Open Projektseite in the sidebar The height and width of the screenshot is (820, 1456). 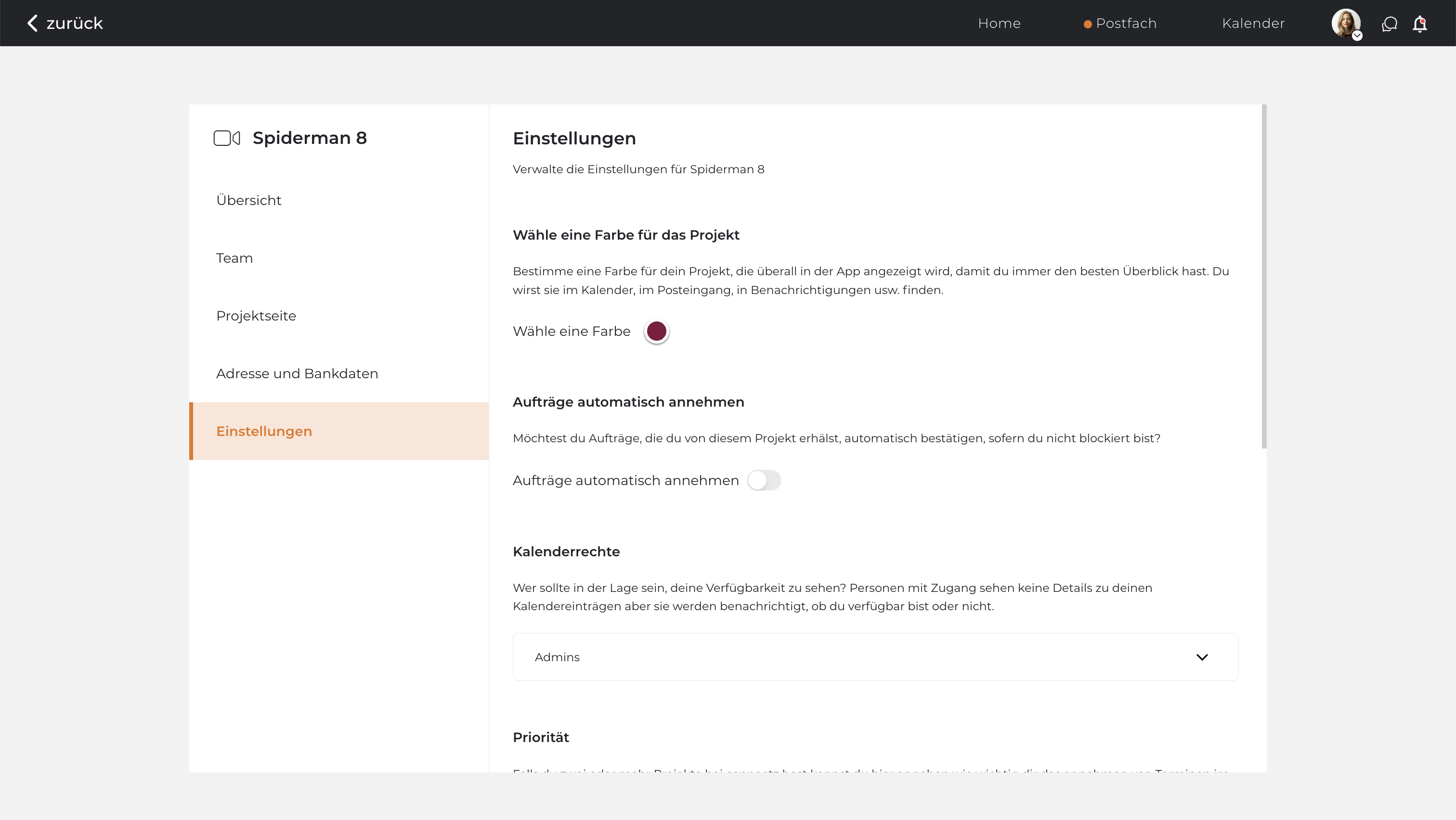256,316
